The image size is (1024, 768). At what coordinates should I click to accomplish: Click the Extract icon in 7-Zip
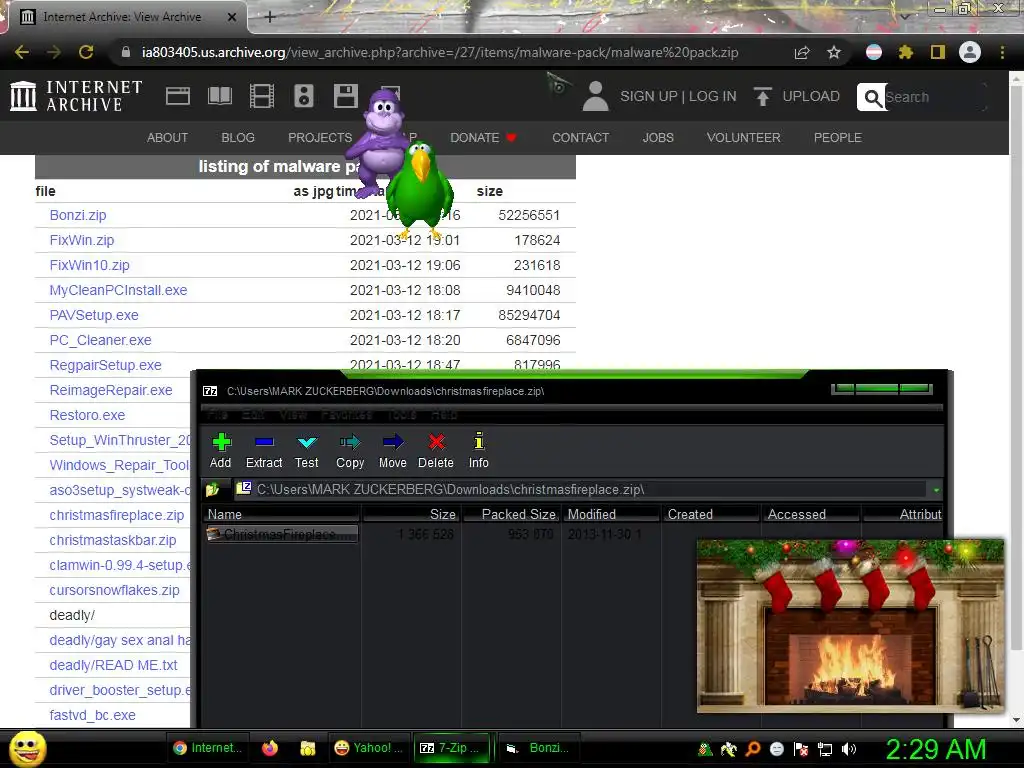click(x=264, y=442)
